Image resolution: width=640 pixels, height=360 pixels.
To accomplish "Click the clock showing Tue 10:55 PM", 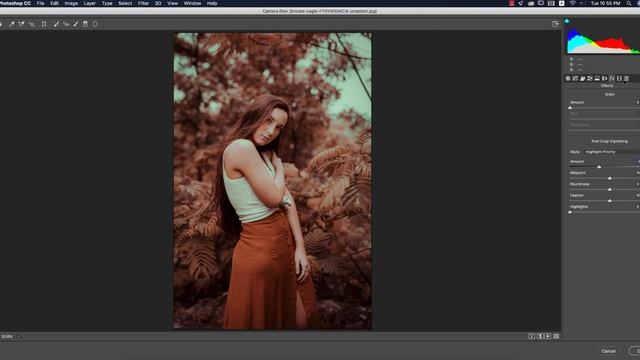I will tap(605, 3).
